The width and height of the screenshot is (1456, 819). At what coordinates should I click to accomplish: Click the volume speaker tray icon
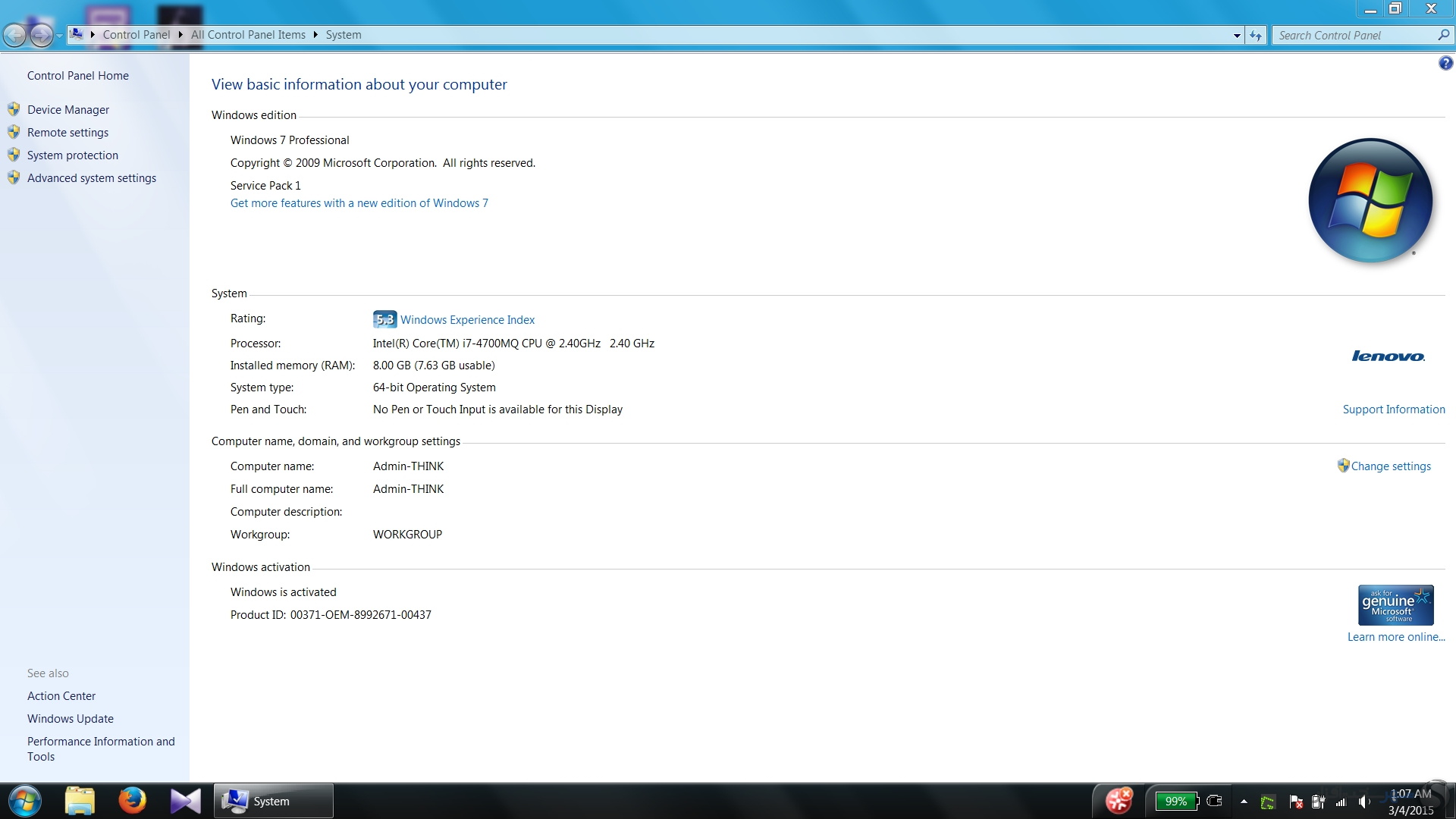point(1364,802)
